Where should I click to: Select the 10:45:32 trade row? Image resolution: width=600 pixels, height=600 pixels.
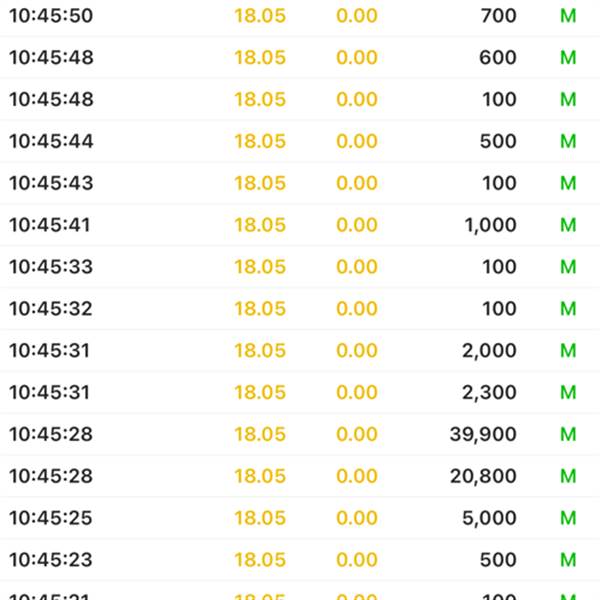[x=300, y=308]
